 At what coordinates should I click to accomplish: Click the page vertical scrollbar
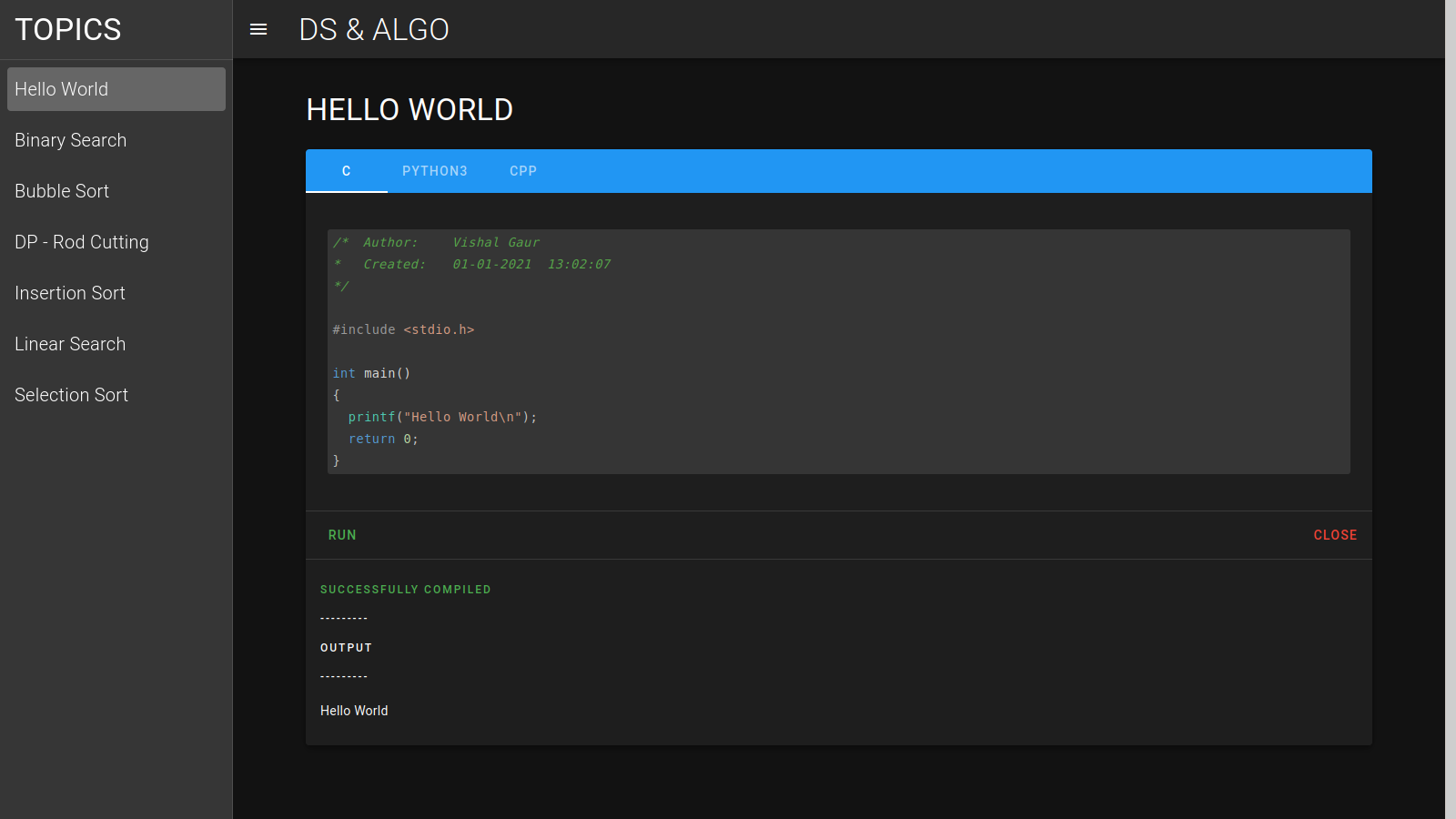click(1451, 409)
